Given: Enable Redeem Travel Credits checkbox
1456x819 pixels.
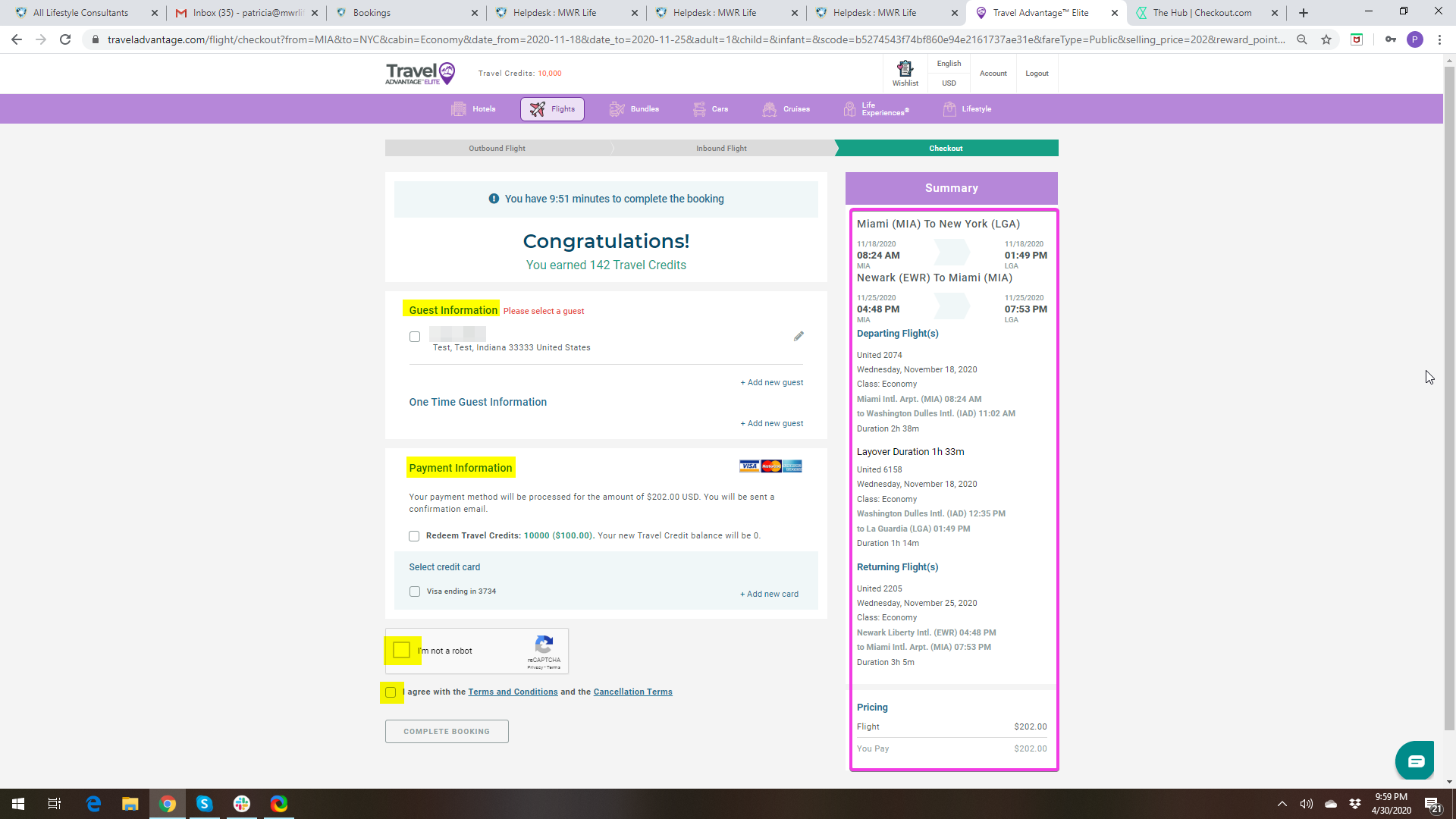Looking at the screenshot, I should click(x=414, y=536).
